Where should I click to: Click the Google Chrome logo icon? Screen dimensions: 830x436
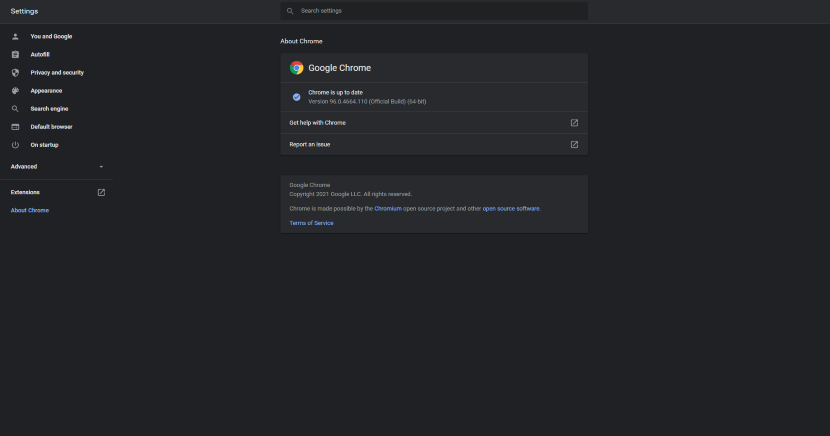pyautogui.click(x=296, y=68)
